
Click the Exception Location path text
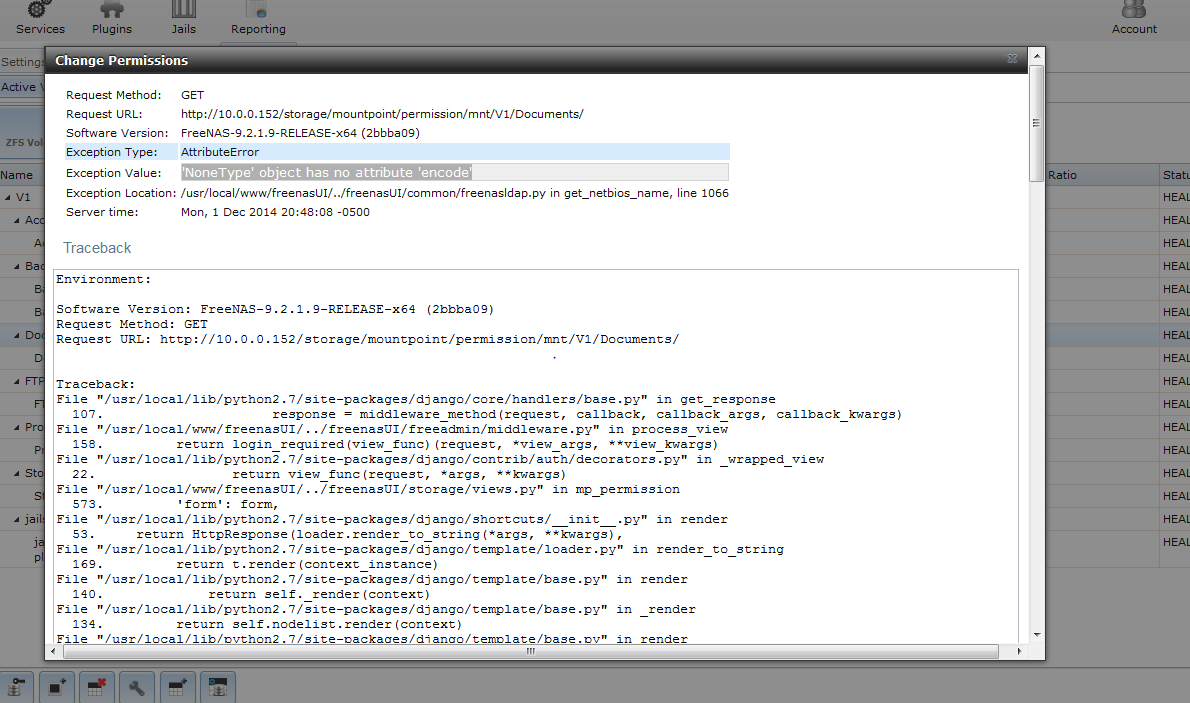455,193
